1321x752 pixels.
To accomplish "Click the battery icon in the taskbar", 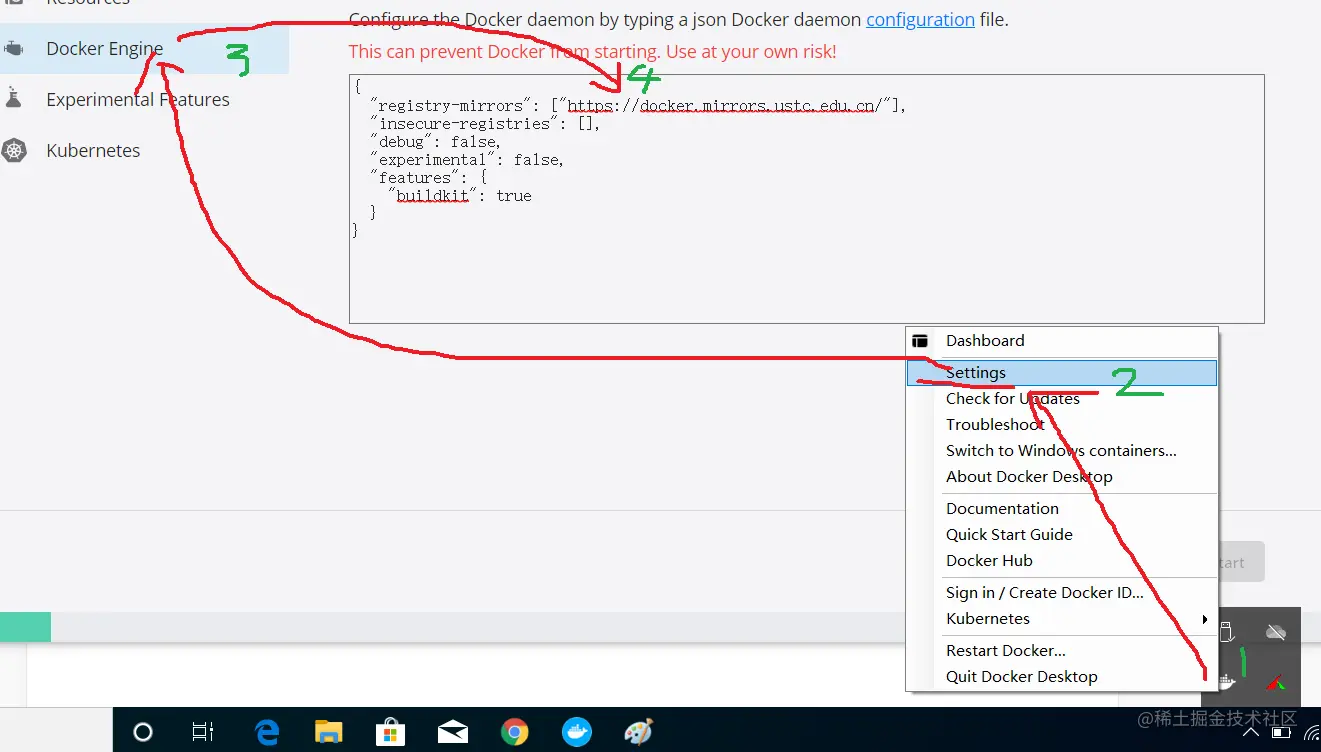I will tap(1280, 735).
